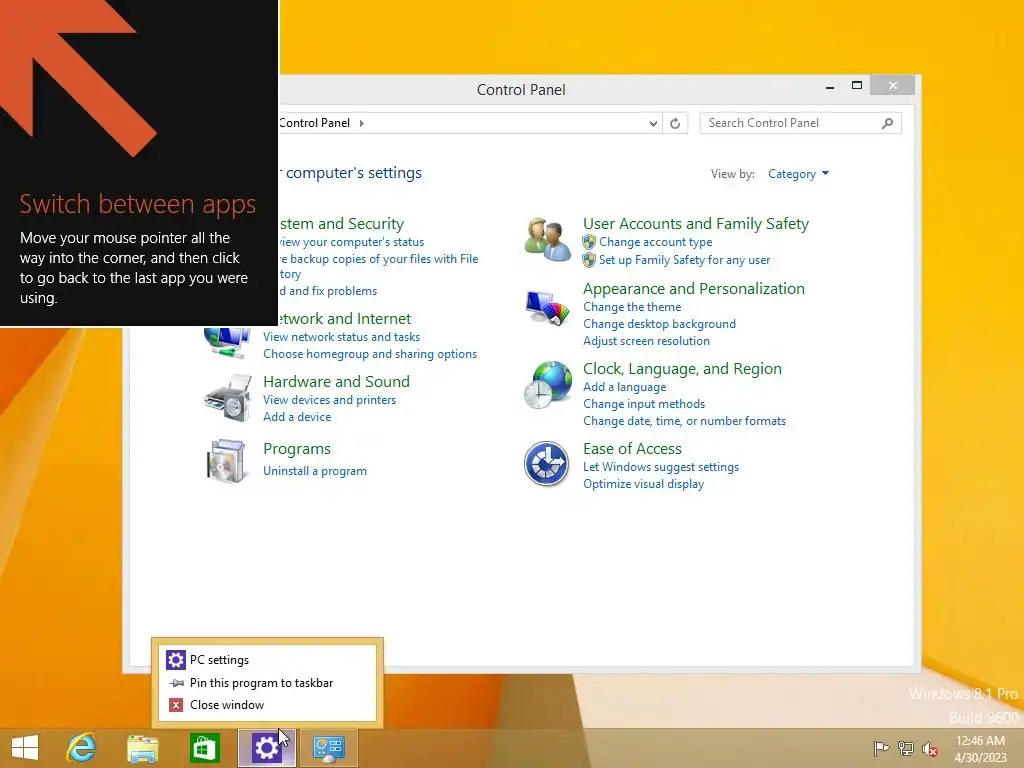
Task: Open Add a device link
Action: [297, 417]
